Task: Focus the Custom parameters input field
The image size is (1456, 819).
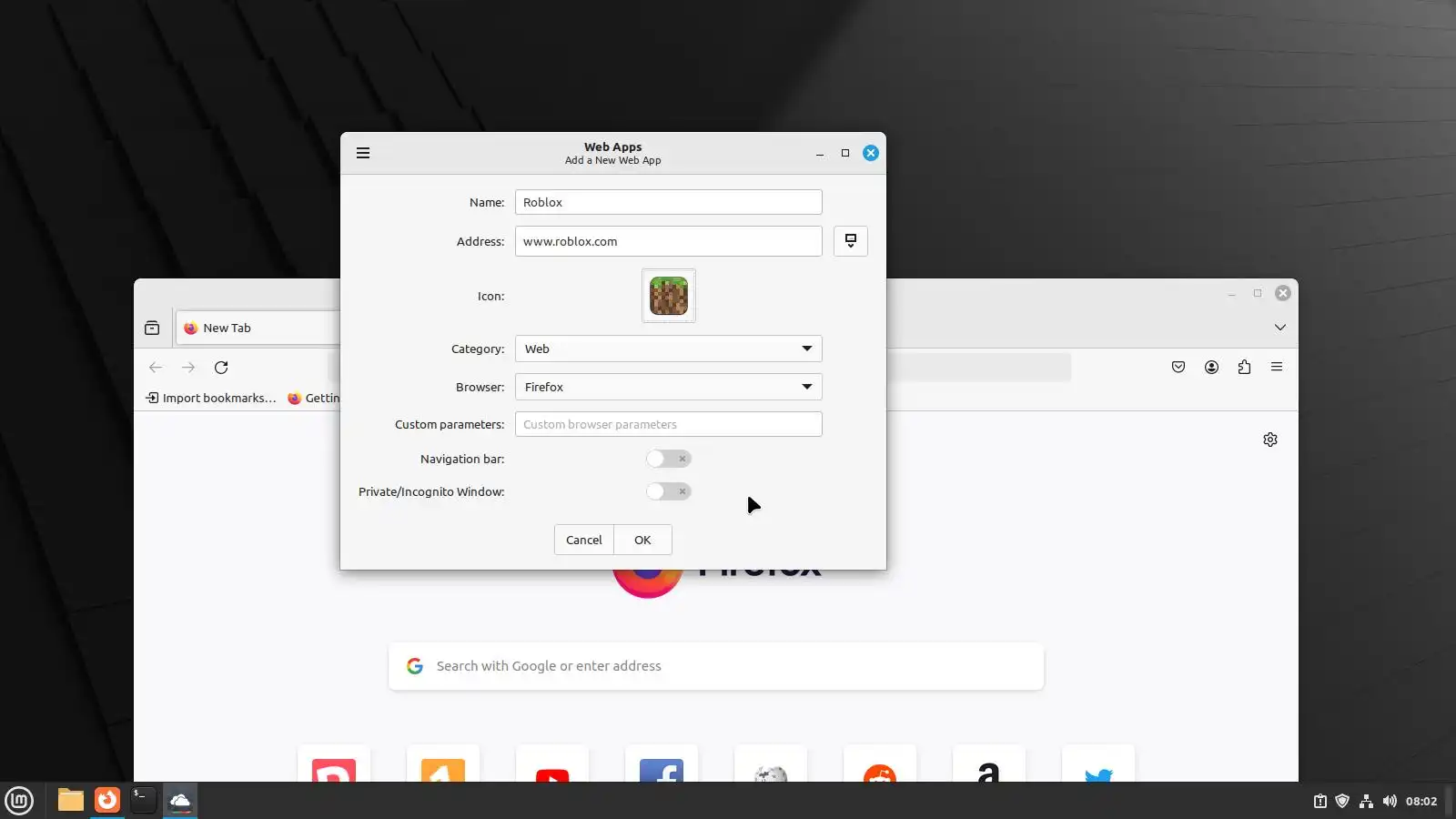Action: point(669,424)
